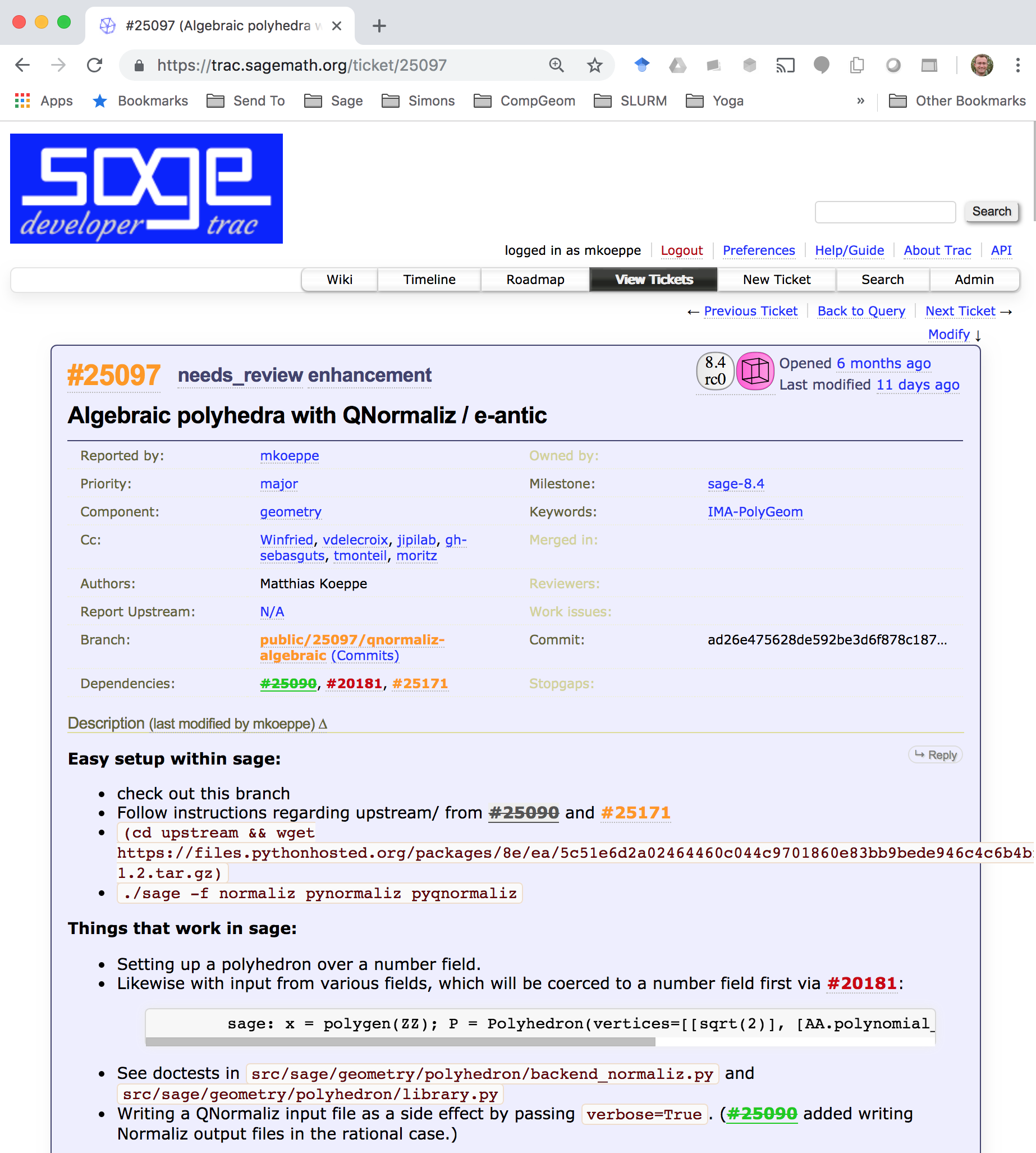Image resolution: width=1036 pixels, height=1153 pixels.
Task: Click the pink polyhedron ticket badge icon
Action: pyautogui.click(x=755, y=372)
